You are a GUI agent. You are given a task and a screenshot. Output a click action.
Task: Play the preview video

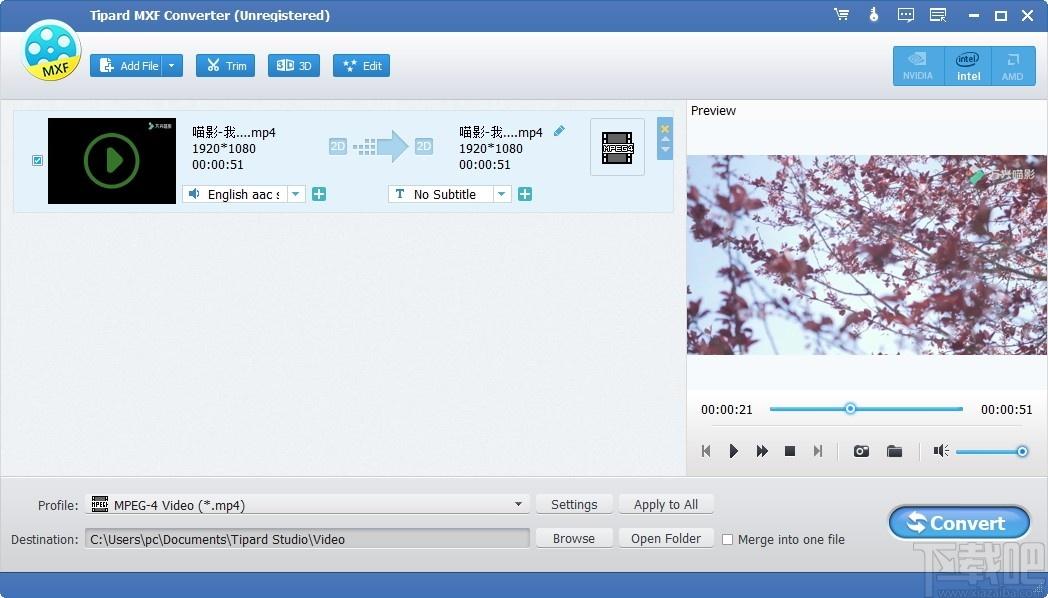click(x=734, y=451)
